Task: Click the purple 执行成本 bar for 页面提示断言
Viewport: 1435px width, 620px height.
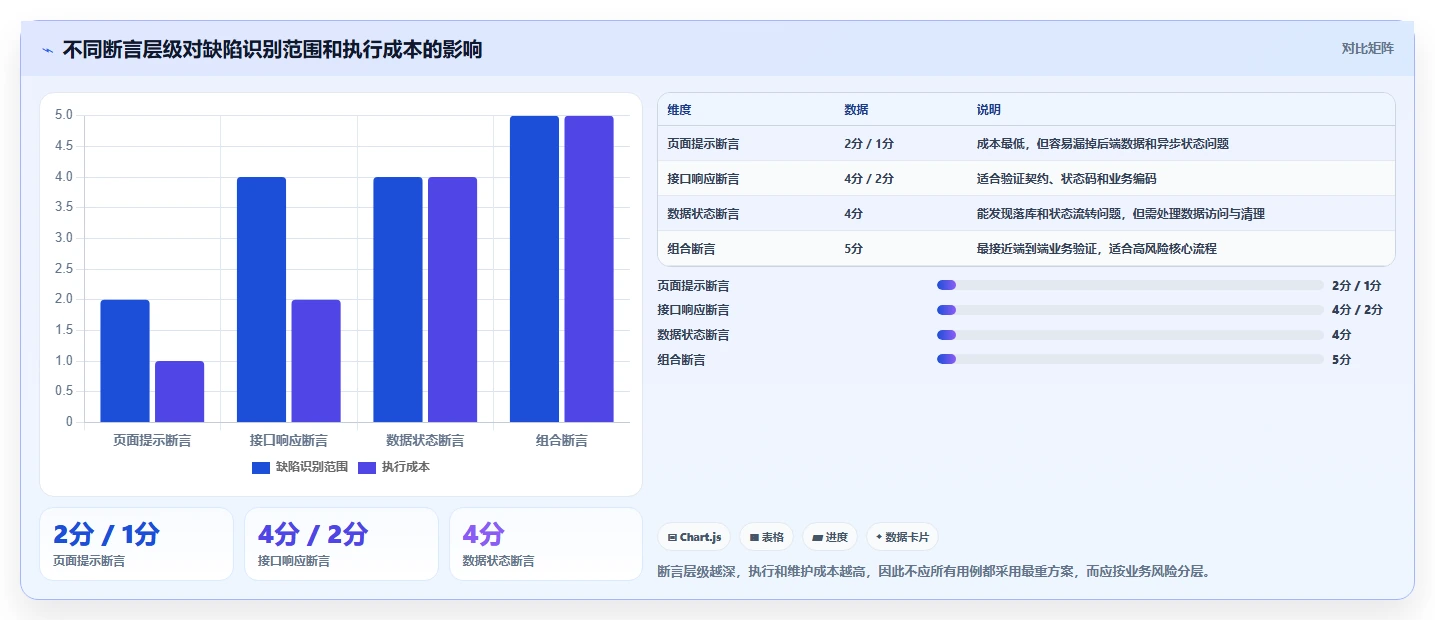Action: coord(179,392)
